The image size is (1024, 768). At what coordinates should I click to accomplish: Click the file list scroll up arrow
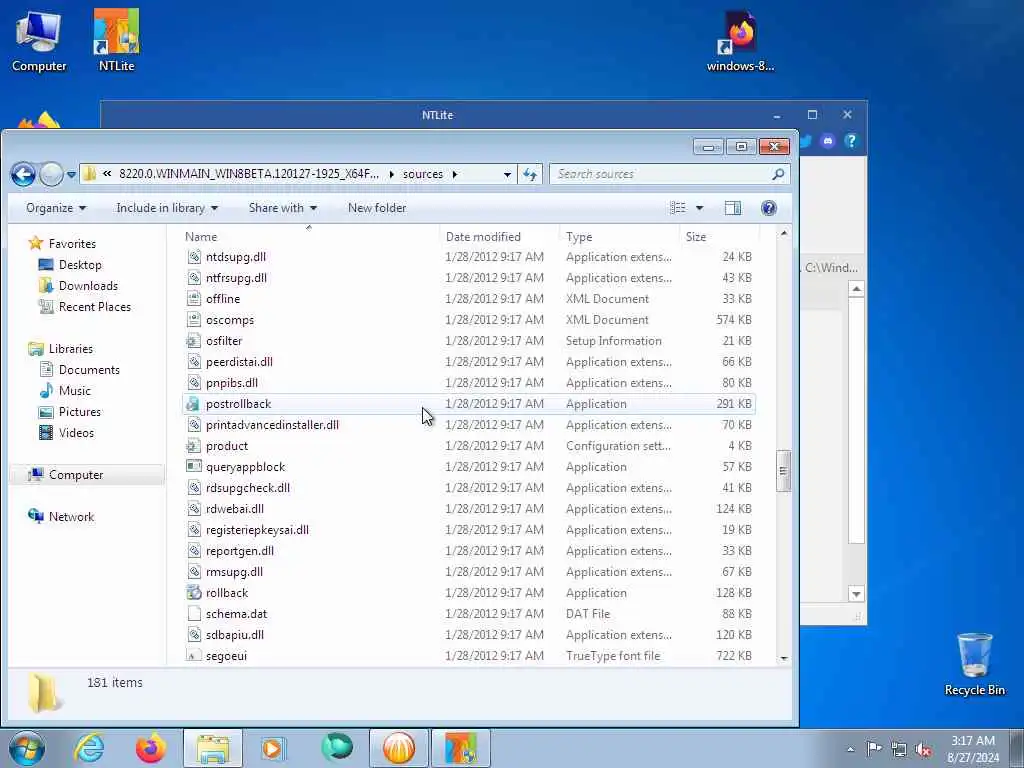point(784,233)
